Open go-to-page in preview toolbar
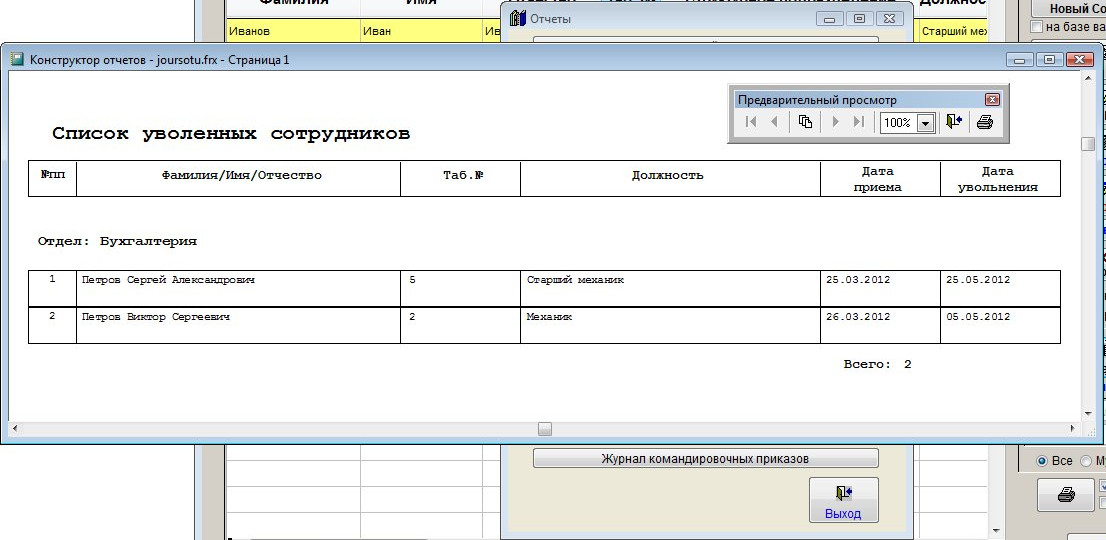The height and width of the screenshot is (540, 1106). pos(805,122)
